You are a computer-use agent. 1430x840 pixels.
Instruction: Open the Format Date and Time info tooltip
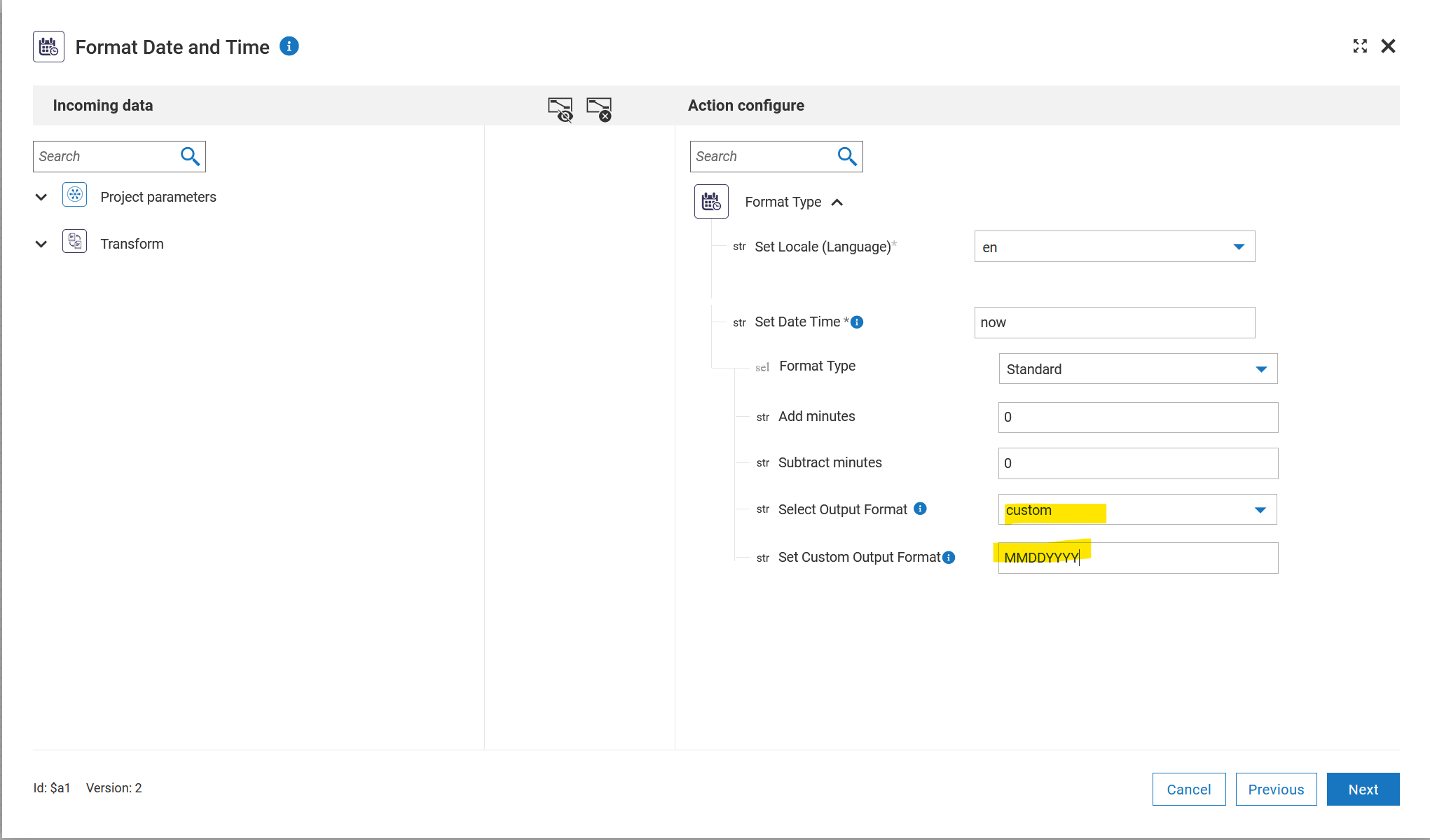coord(289,46)
